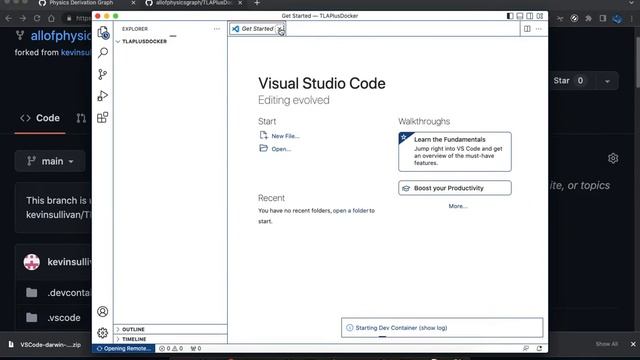640x360 pixels.
Task: Click the Opening Remote status bar item
Action: (124, 349)
